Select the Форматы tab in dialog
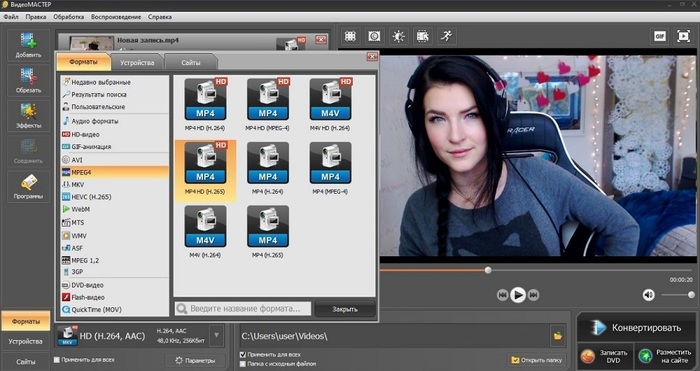This screenshot has width=700, height=371. [x=83, y=62]
